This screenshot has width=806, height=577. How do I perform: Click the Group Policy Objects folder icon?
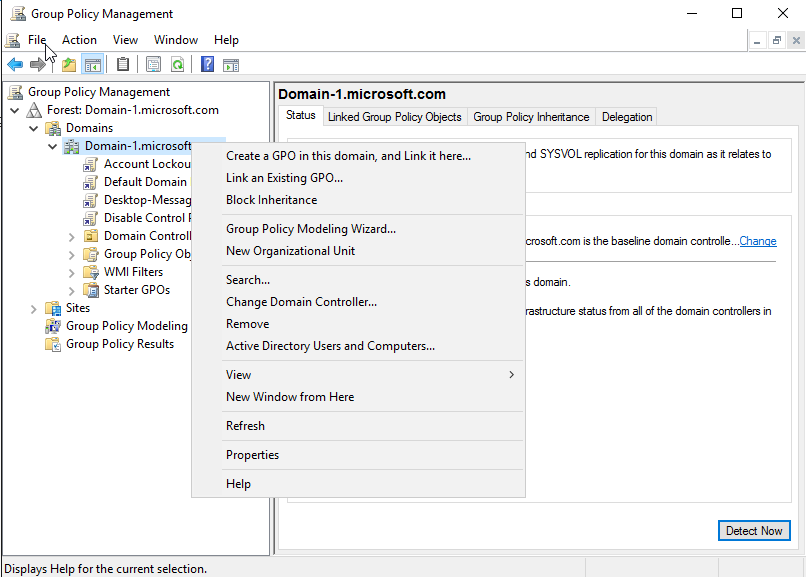91,254
